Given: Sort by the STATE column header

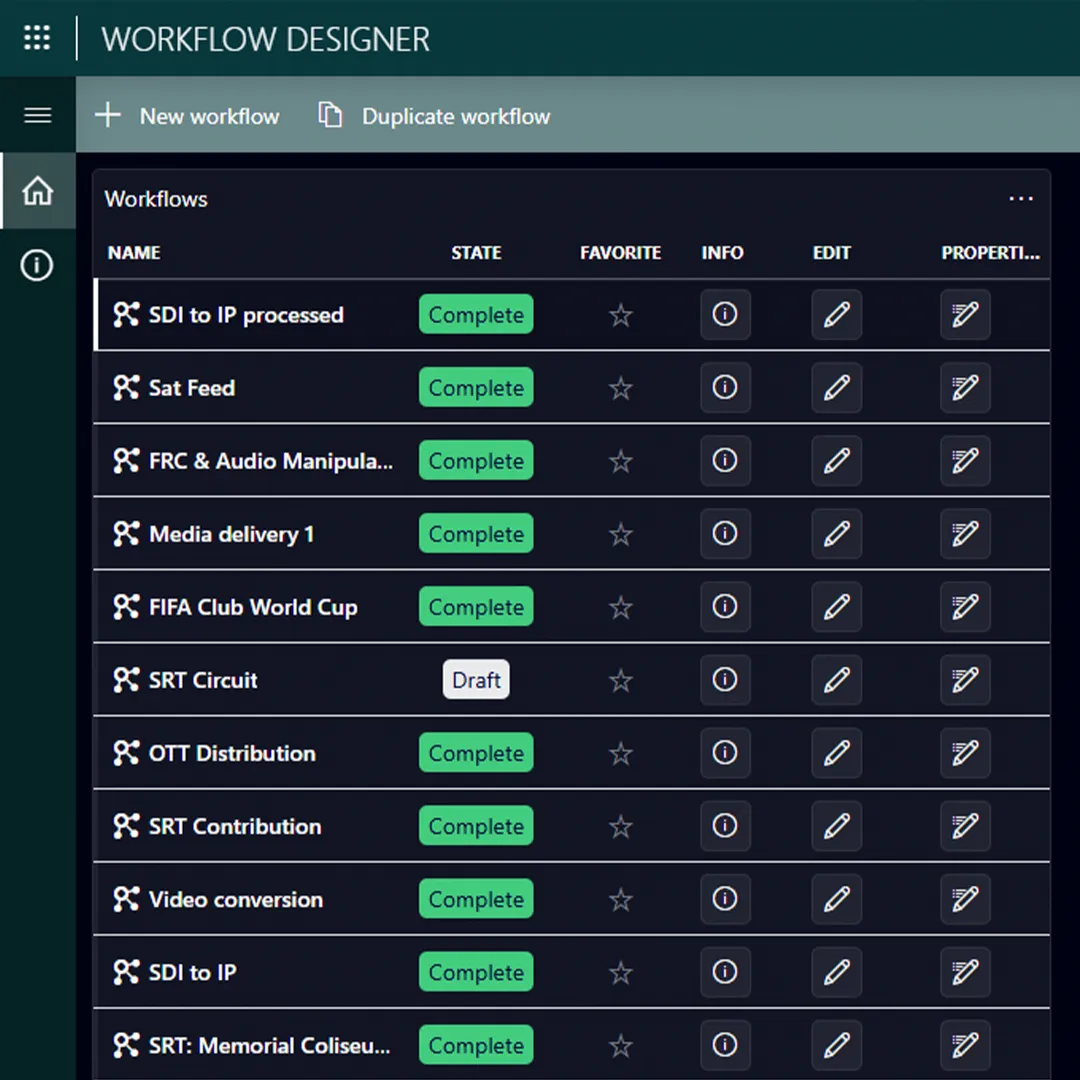Looking at the screenshot, I should (476, 253).
